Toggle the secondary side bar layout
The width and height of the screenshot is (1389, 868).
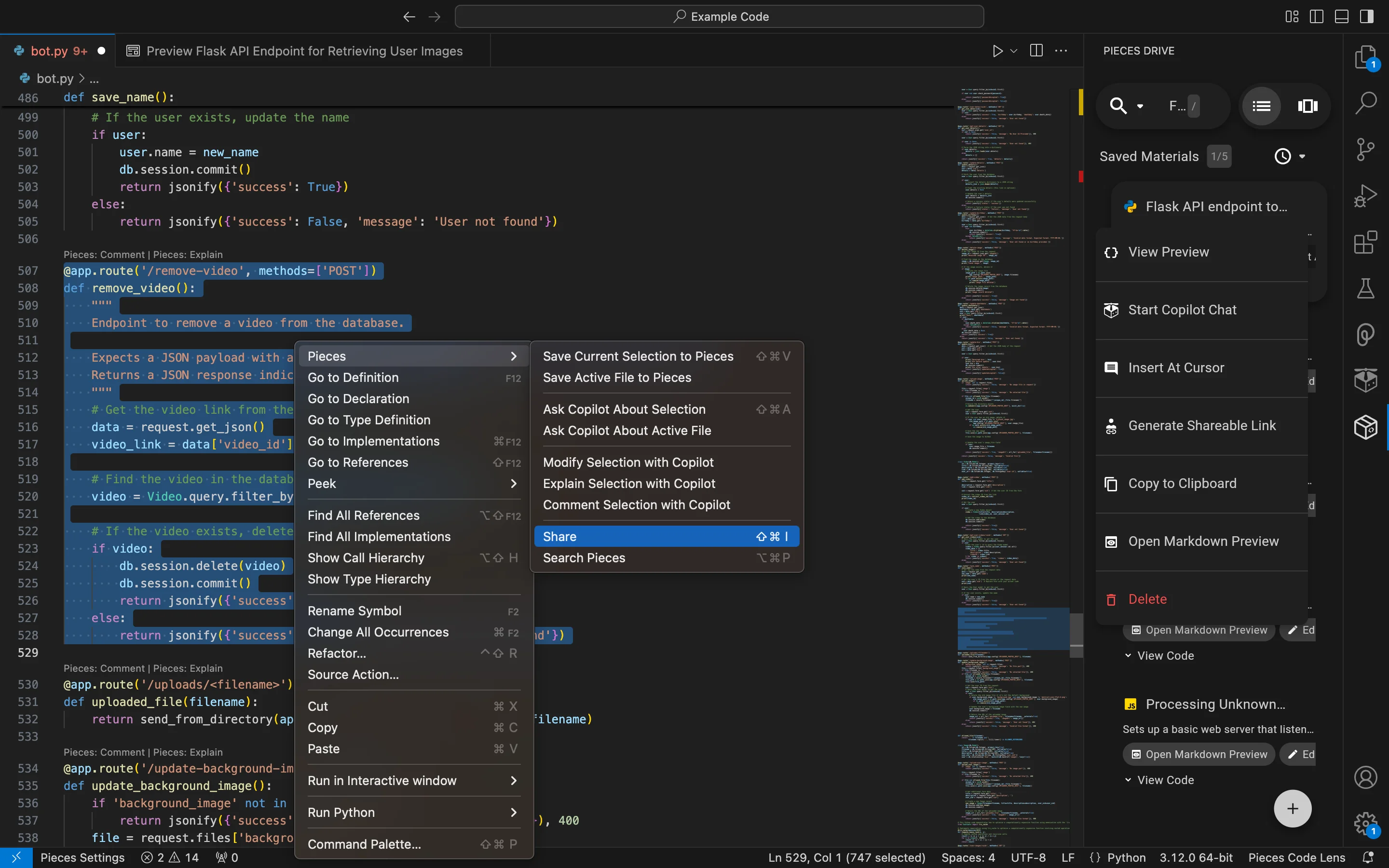click(x=1367, y=17)
